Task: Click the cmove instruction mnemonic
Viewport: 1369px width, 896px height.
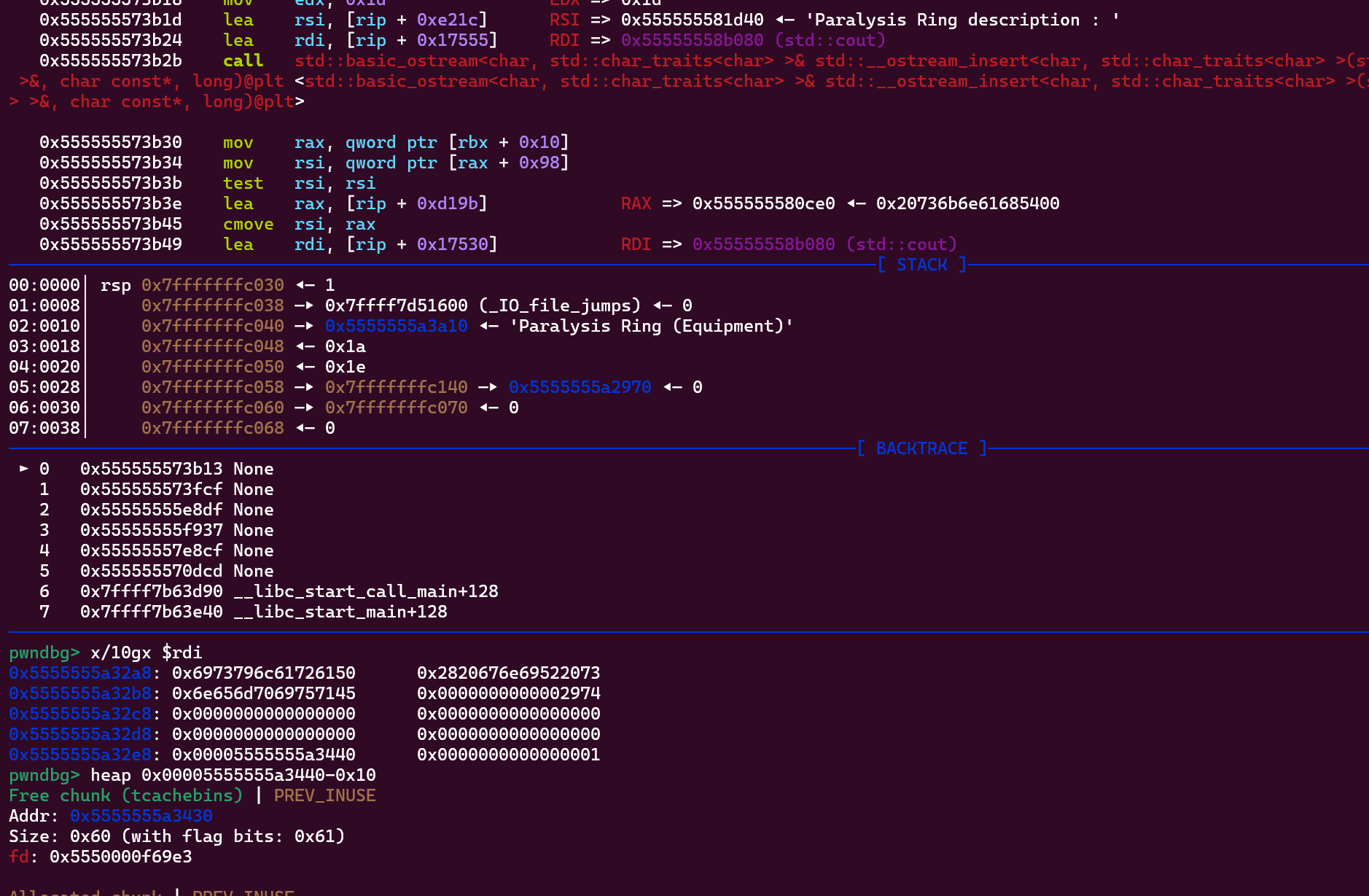Action: 248,224
